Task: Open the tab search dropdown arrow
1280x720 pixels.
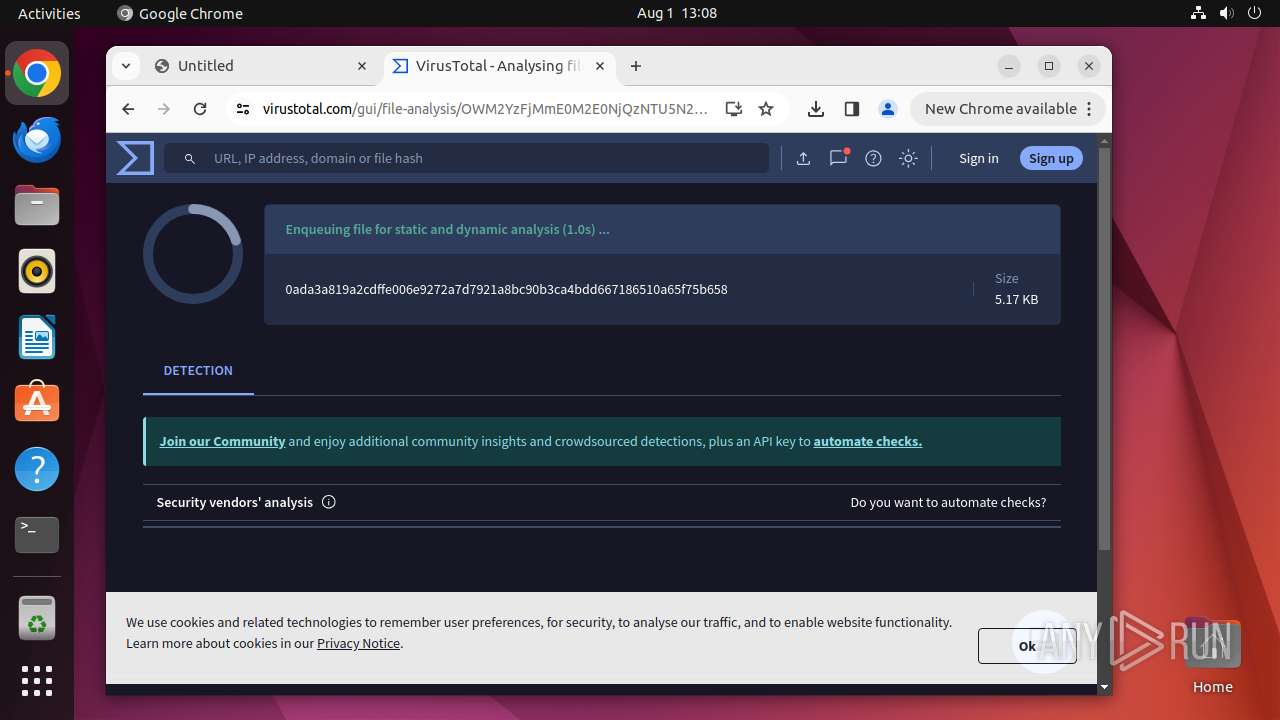Action: point(125,66)
